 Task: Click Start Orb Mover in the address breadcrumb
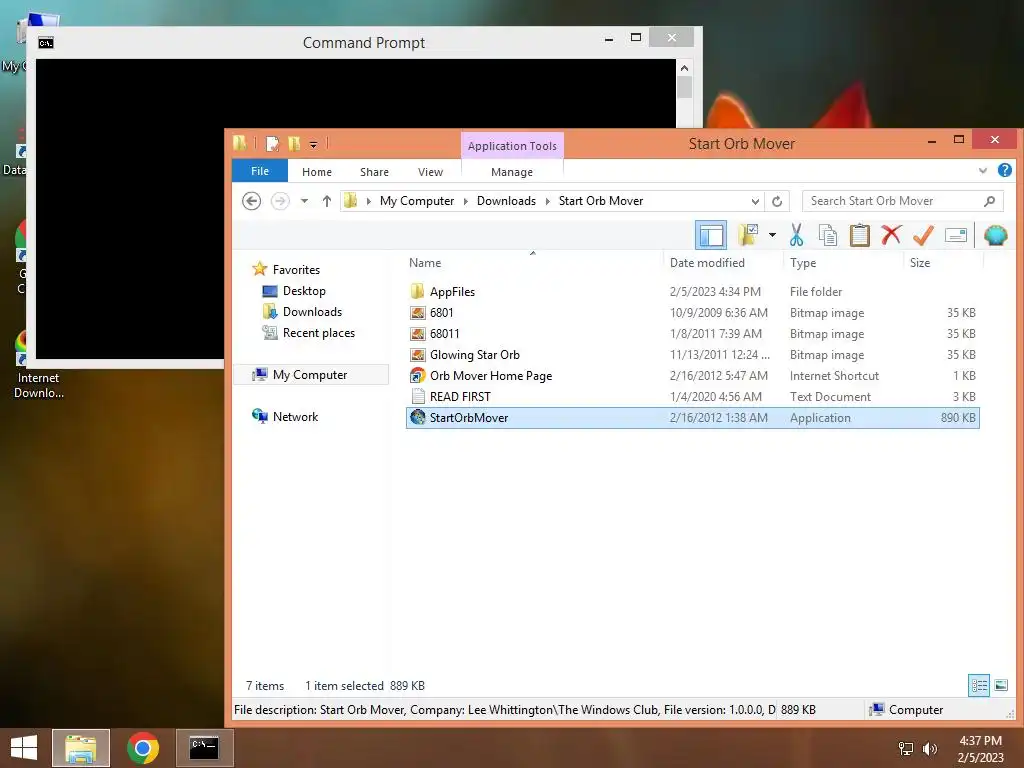point(601,201)
